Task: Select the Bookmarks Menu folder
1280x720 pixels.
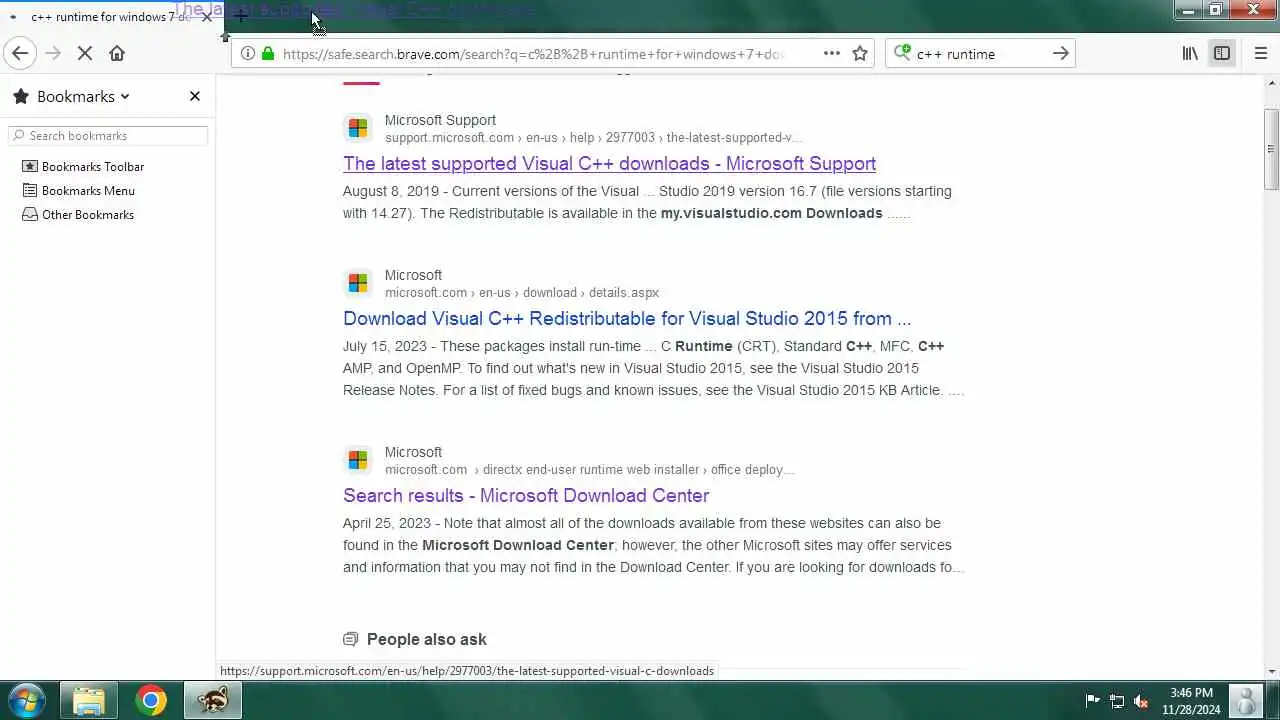Action: (79, 190)
